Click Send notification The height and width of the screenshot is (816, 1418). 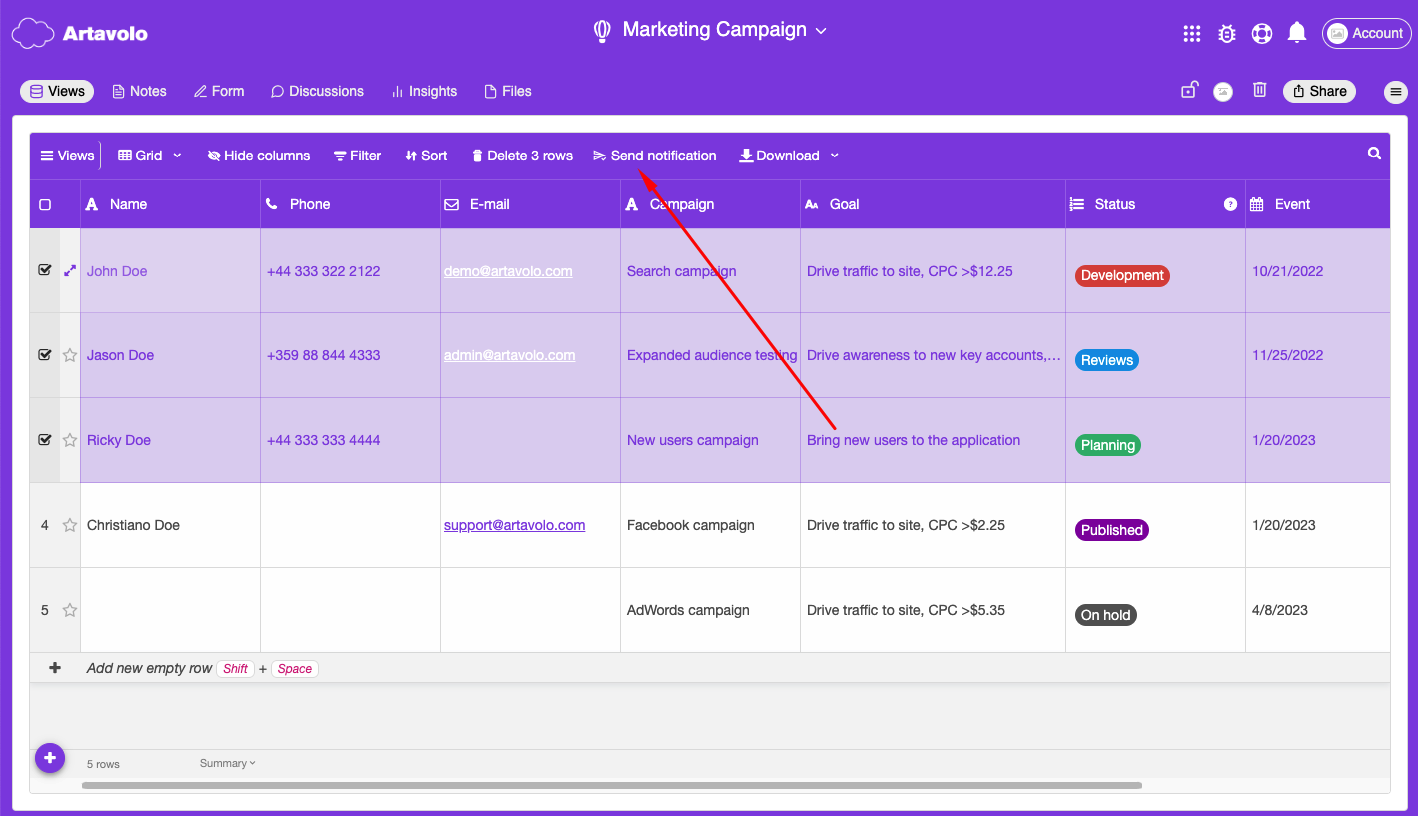(655, 155)
